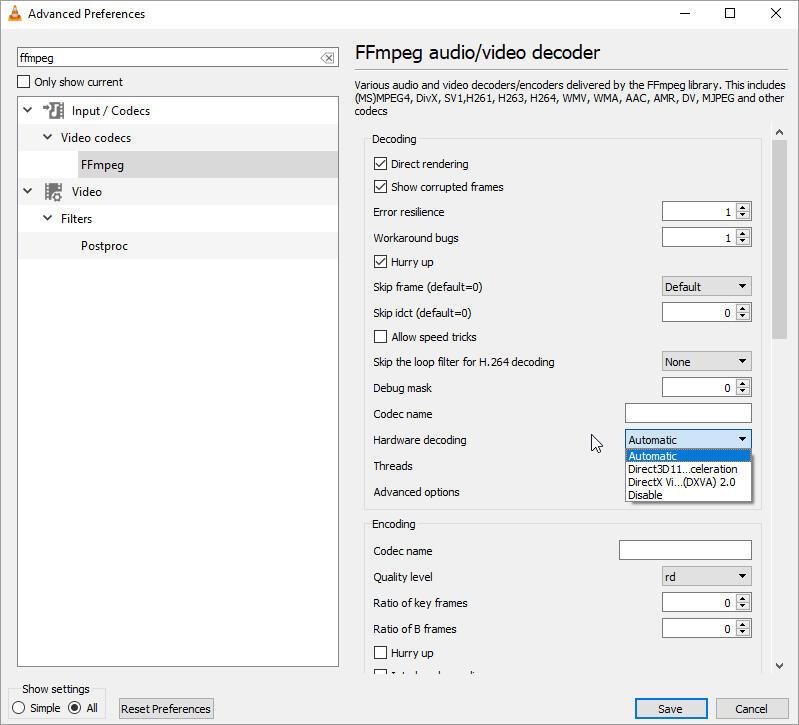
Task: Click the Decoding Codec name field
Action: [x=688, y=413]
